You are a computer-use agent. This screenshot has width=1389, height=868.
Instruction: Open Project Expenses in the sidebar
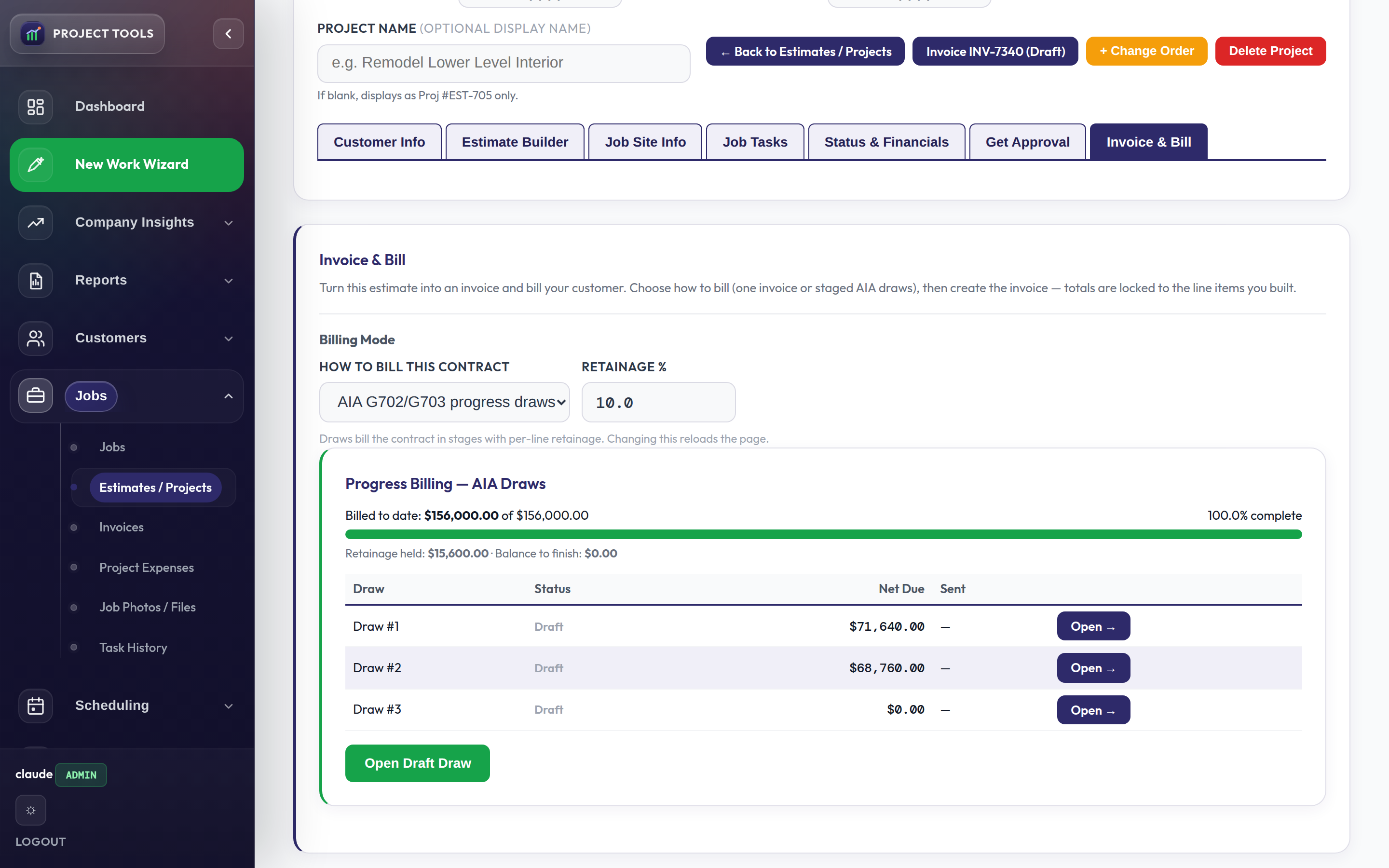(146, 567)
